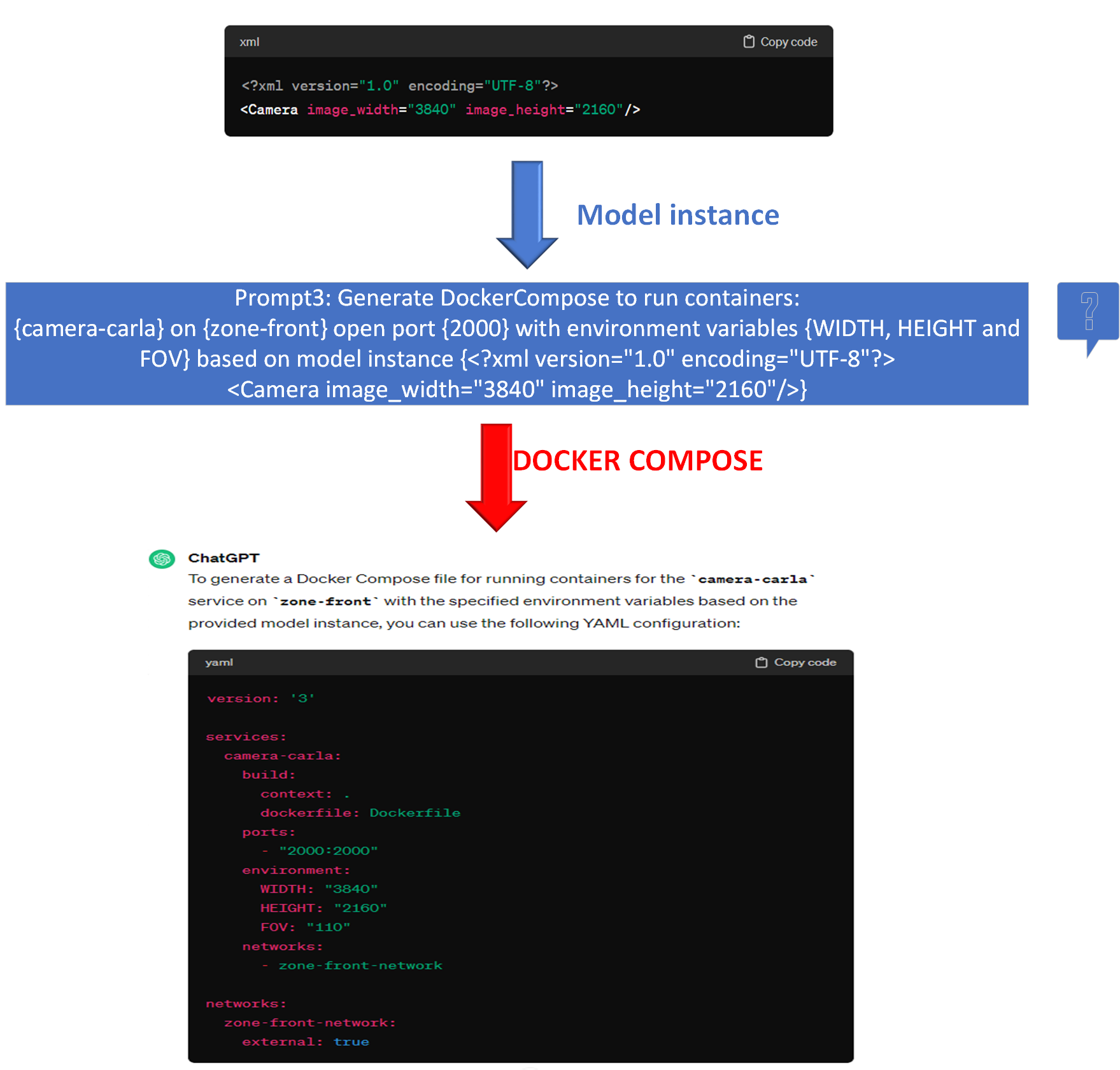Viewport: 1120px width, 1070px height.
Task: Select the - zone-front-network list entry
Action: [x=352, y=966]
